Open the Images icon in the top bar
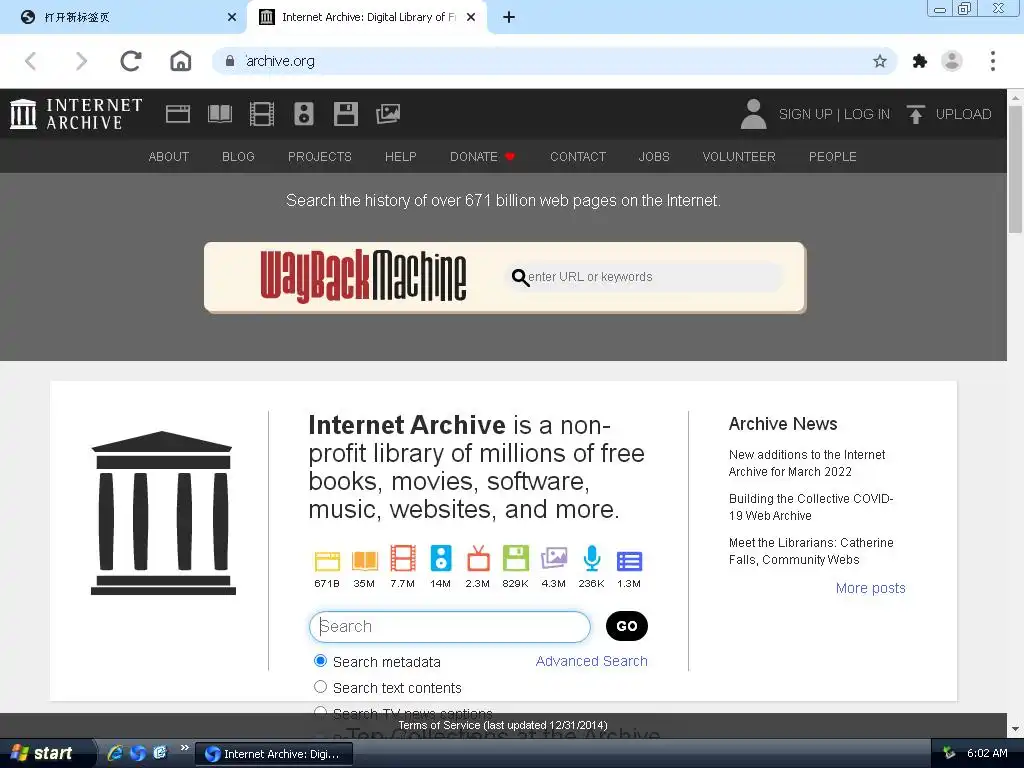Viewport: 1024px width, 768px height. [388, 114]
